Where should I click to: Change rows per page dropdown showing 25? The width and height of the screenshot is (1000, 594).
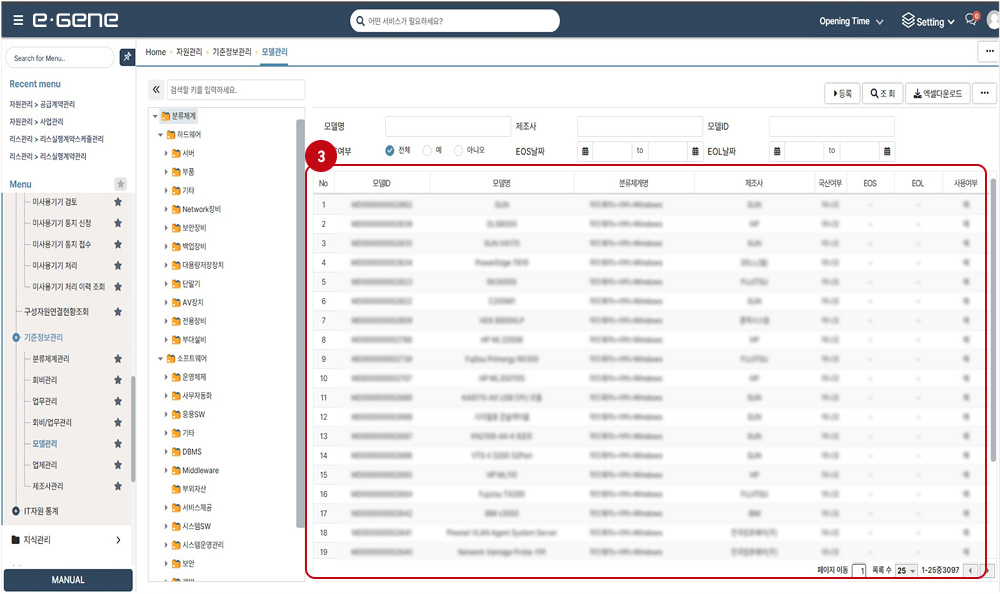coord(906,570)
